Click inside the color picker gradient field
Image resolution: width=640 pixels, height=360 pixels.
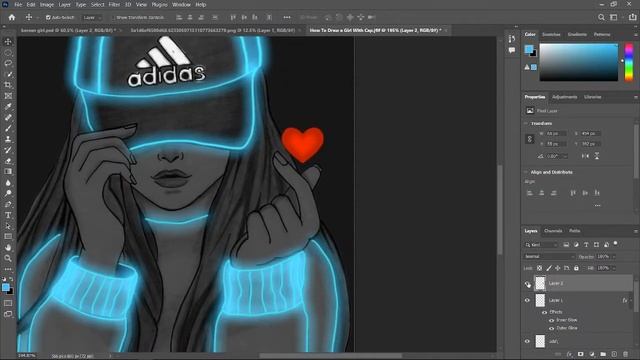point(579,62)
